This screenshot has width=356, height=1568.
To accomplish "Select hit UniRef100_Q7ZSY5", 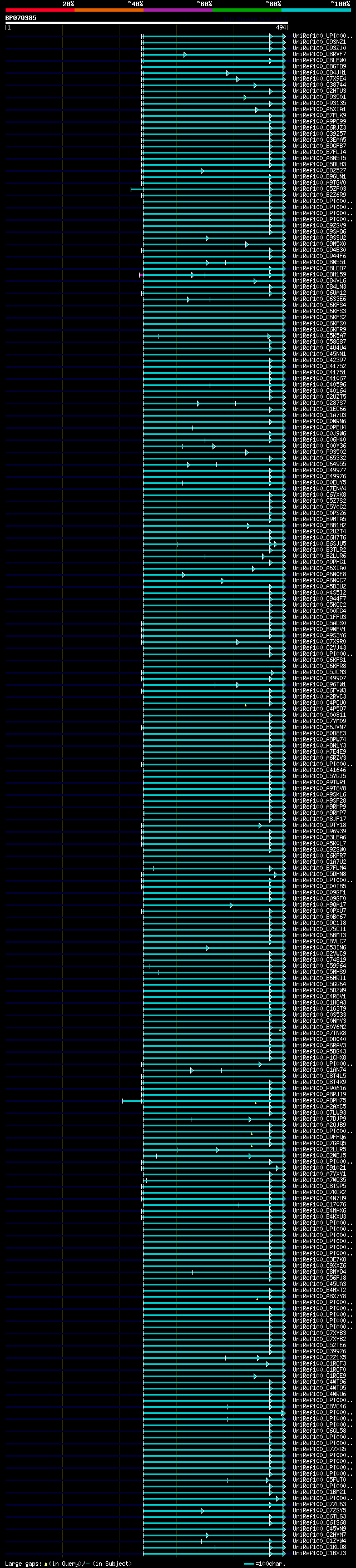I will point(319,1510).
